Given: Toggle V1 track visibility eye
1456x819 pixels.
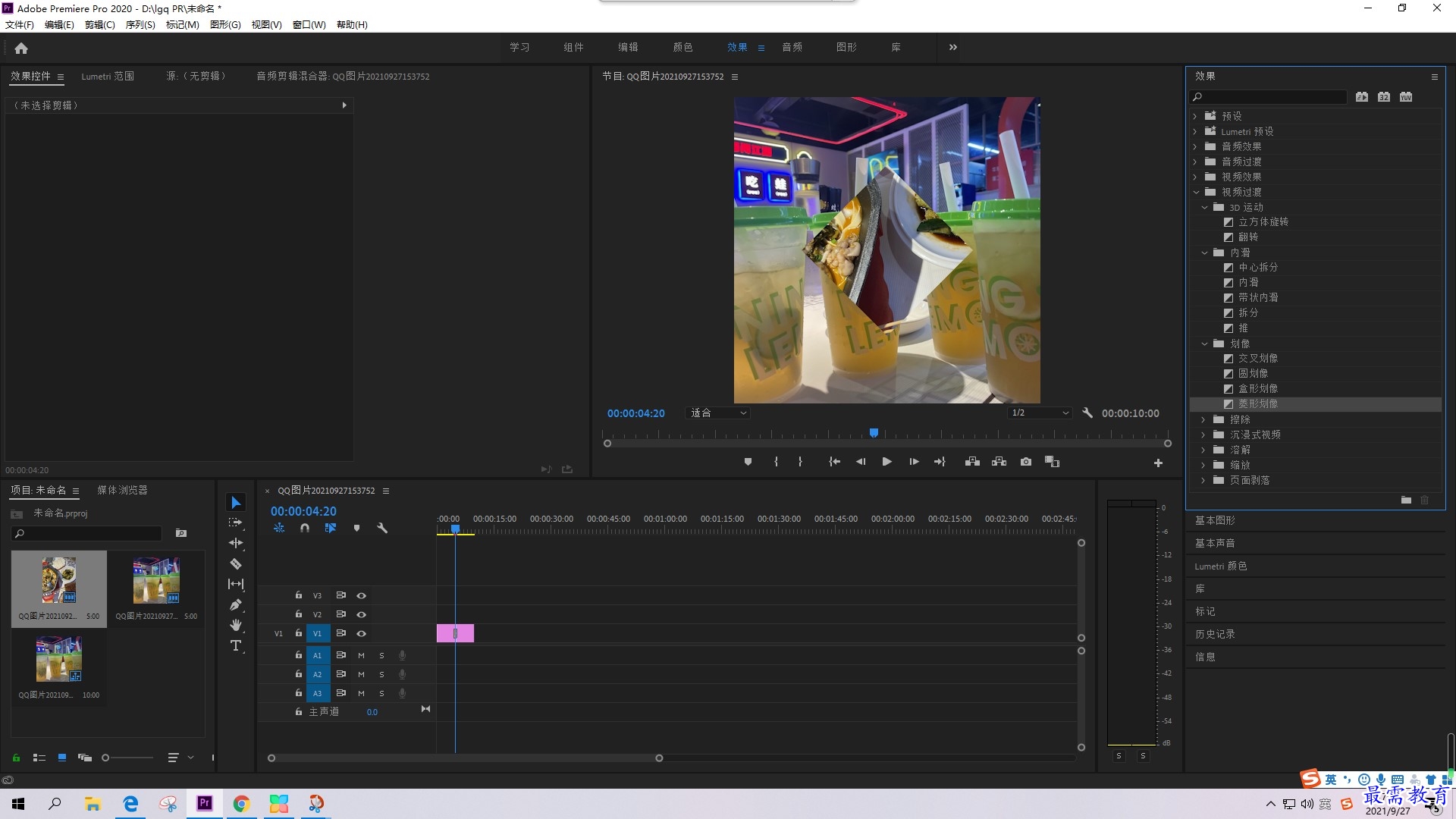Looking at the screenshot, I should click(362, 633).
